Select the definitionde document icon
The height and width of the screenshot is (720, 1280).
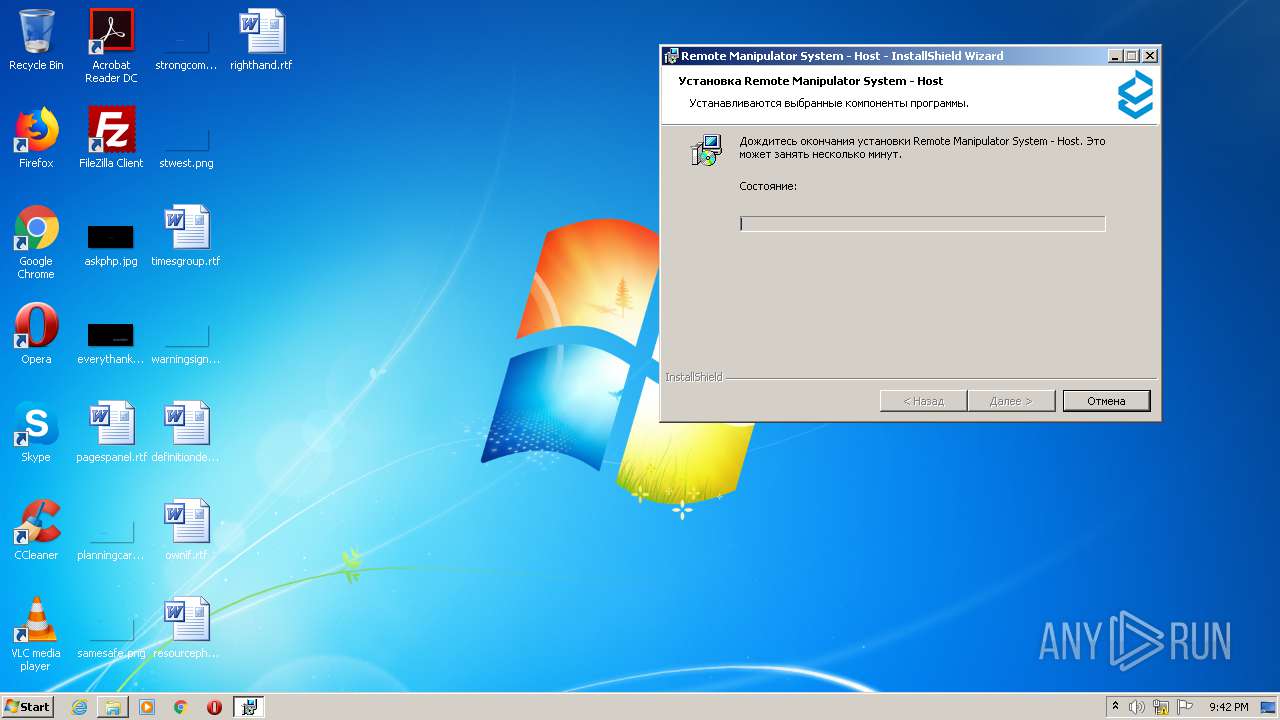[x=186, y=432]
